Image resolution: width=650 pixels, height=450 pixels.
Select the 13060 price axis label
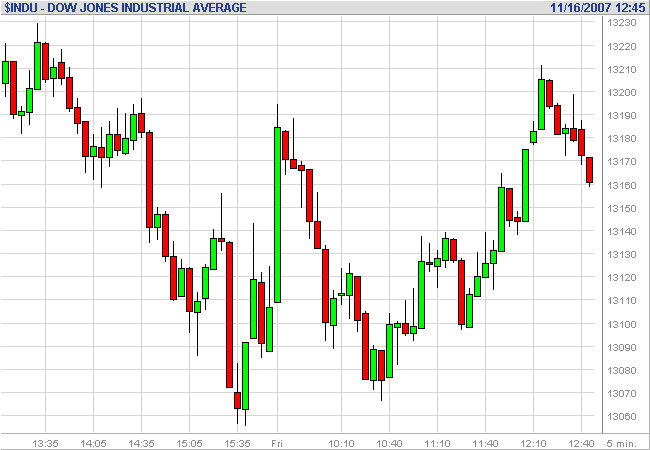tap(621, 416)
